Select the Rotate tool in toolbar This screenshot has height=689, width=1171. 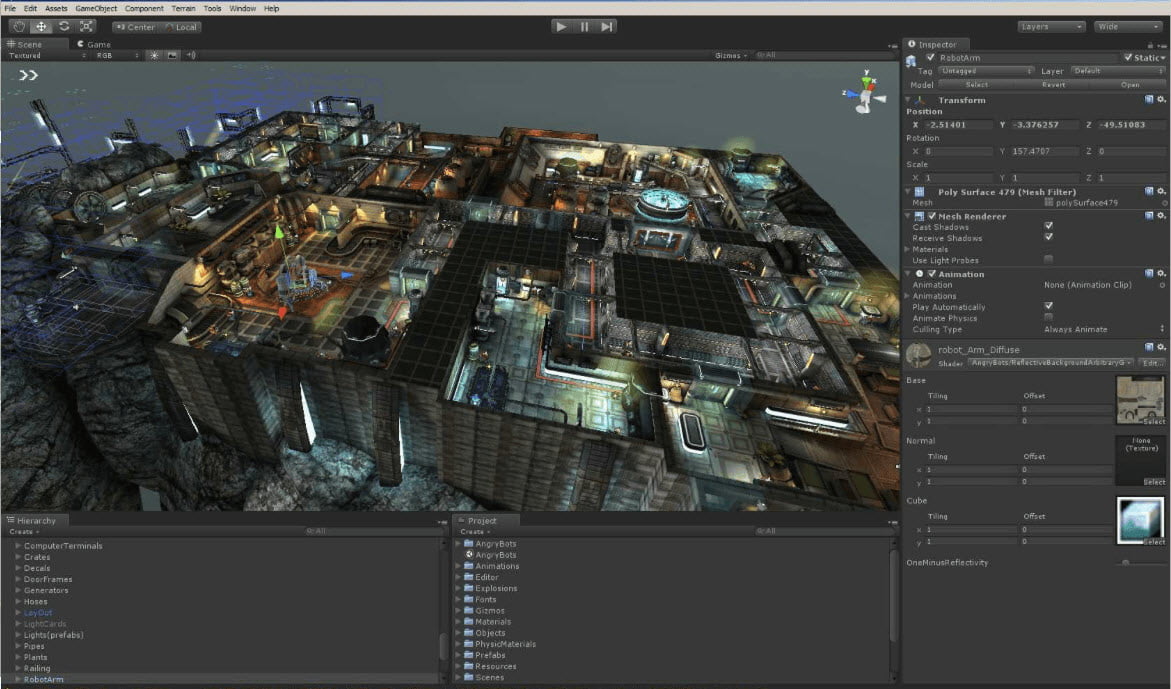(63, 26)
